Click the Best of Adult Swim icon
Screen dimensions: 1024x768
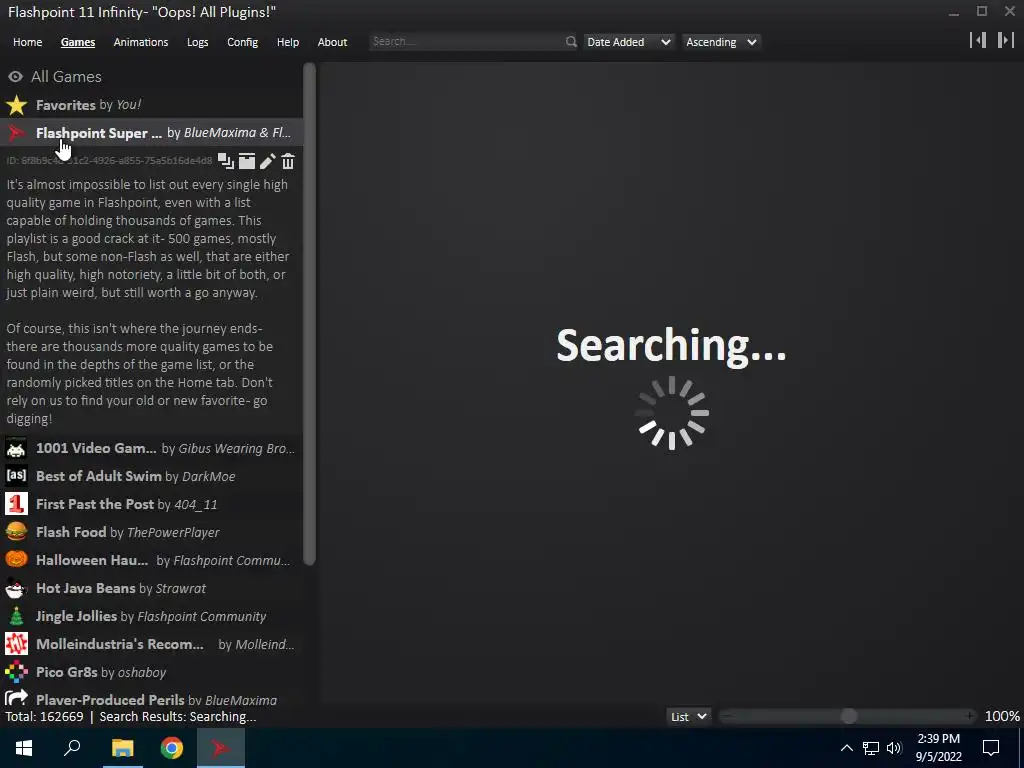[16, 475]
